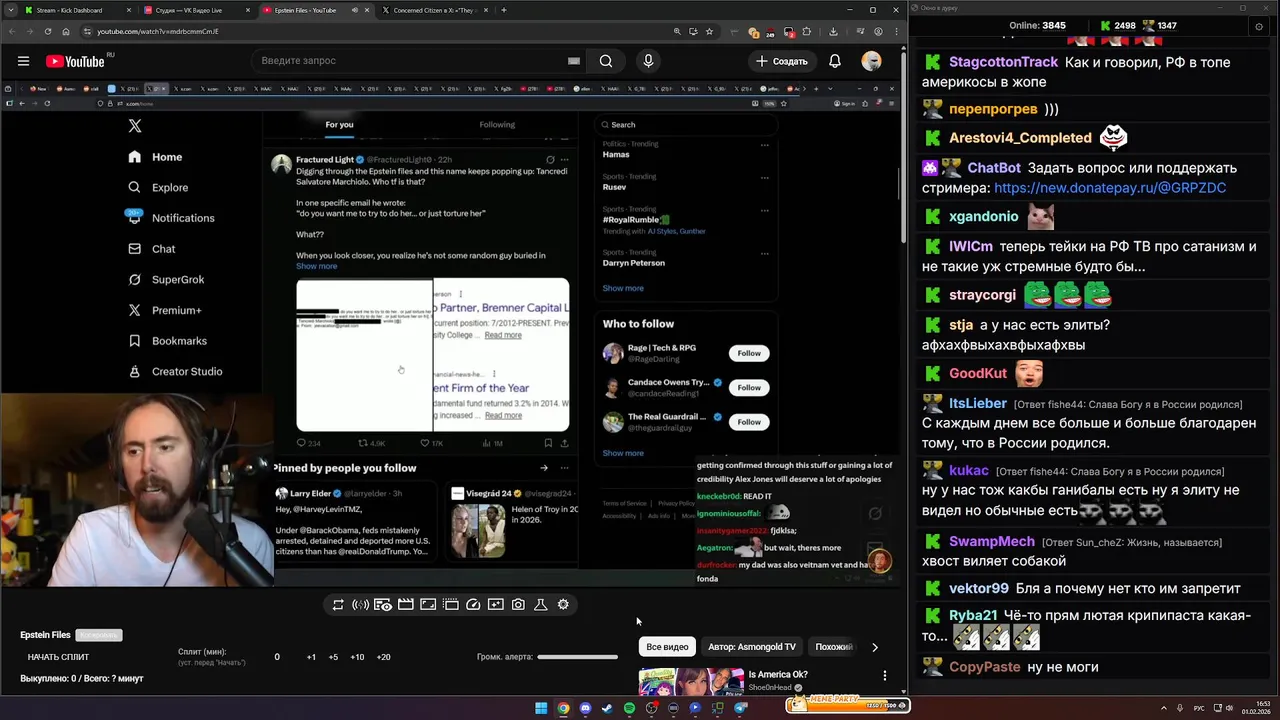Select the Автор: Asmongold TV chip

[x=752, y=647]
